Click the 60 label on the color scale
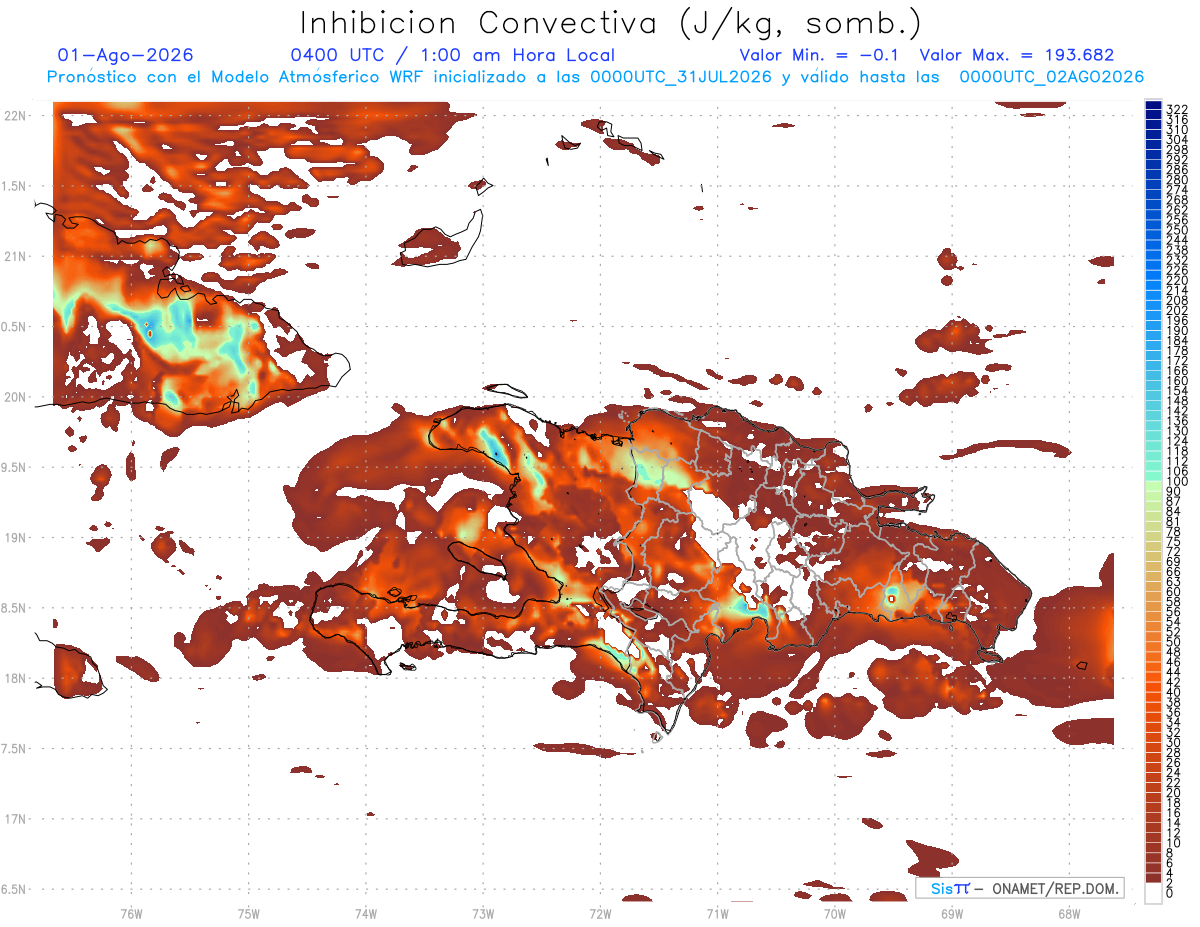The height and width of the screenshot is (927, 1200). 1173,591
